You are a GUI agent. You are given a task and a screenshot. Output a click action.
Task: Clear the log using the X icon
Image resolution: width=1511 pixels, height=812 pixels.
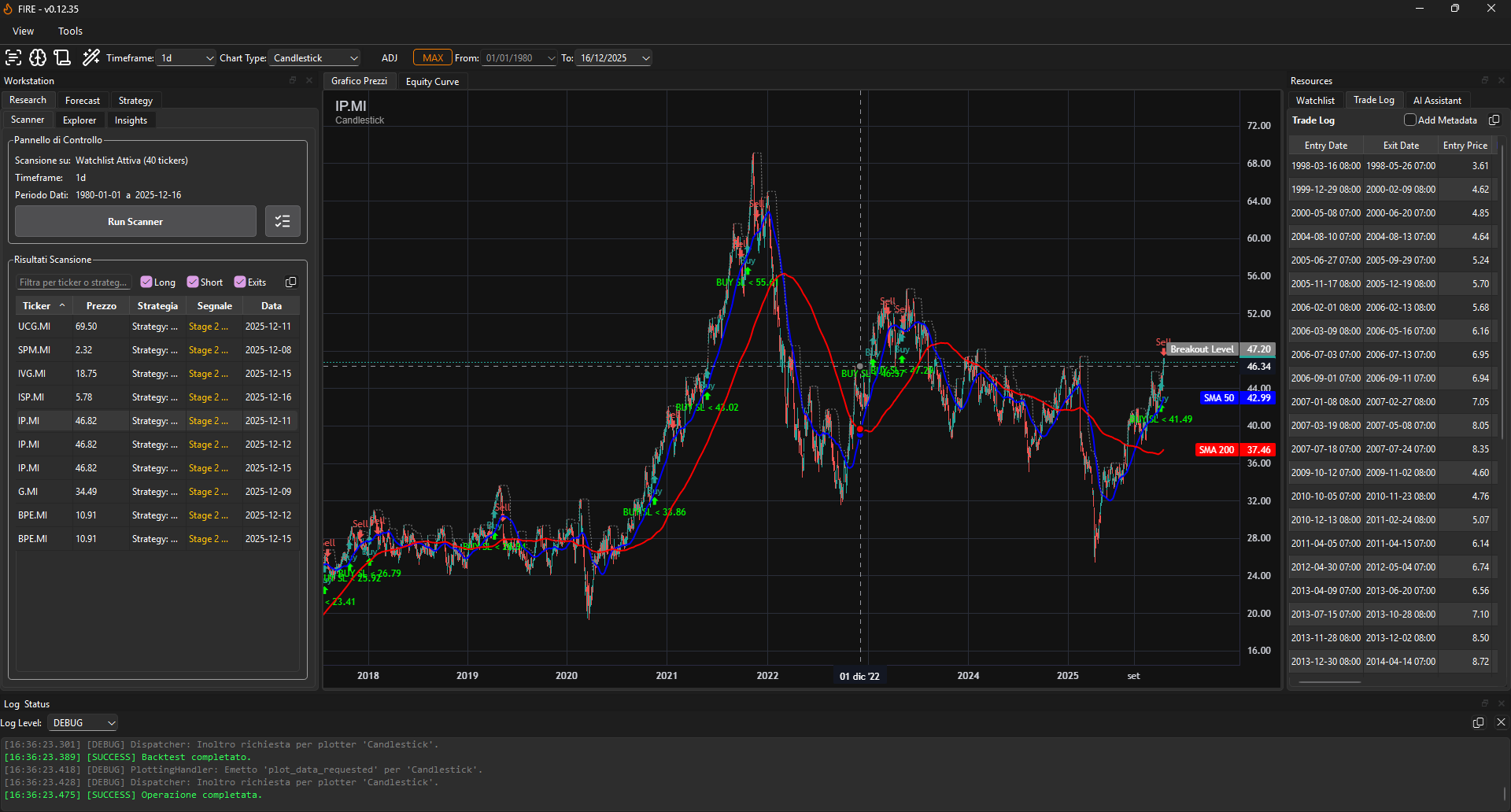1500,722
